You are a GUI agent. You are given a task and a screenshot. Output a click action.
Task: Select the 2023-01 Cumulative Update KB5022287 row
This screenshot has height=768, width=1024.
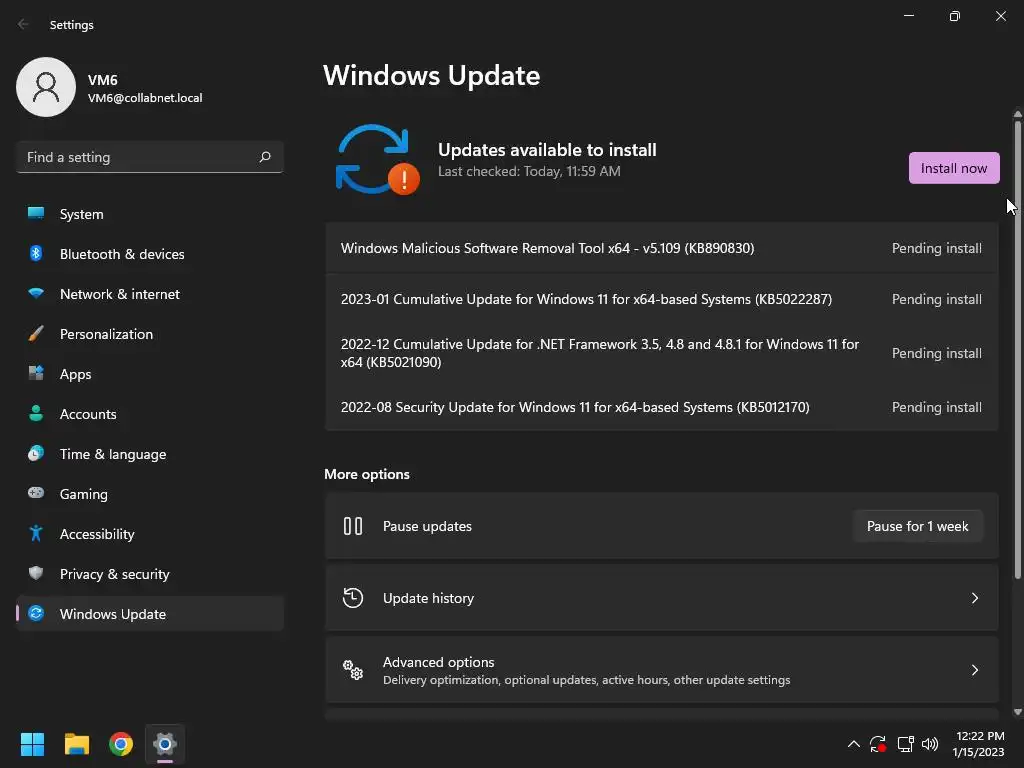point(661,299)
